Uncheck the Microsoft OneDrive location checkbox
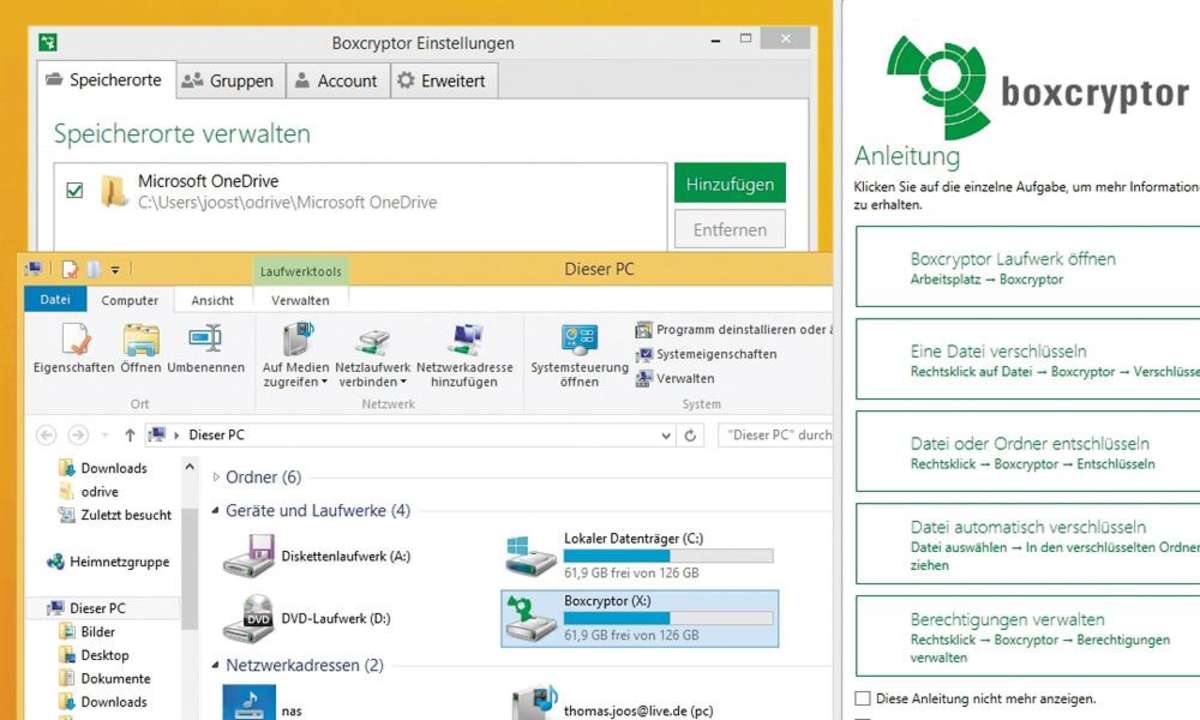Viewport: 1200px width, 720px height. 74,190
